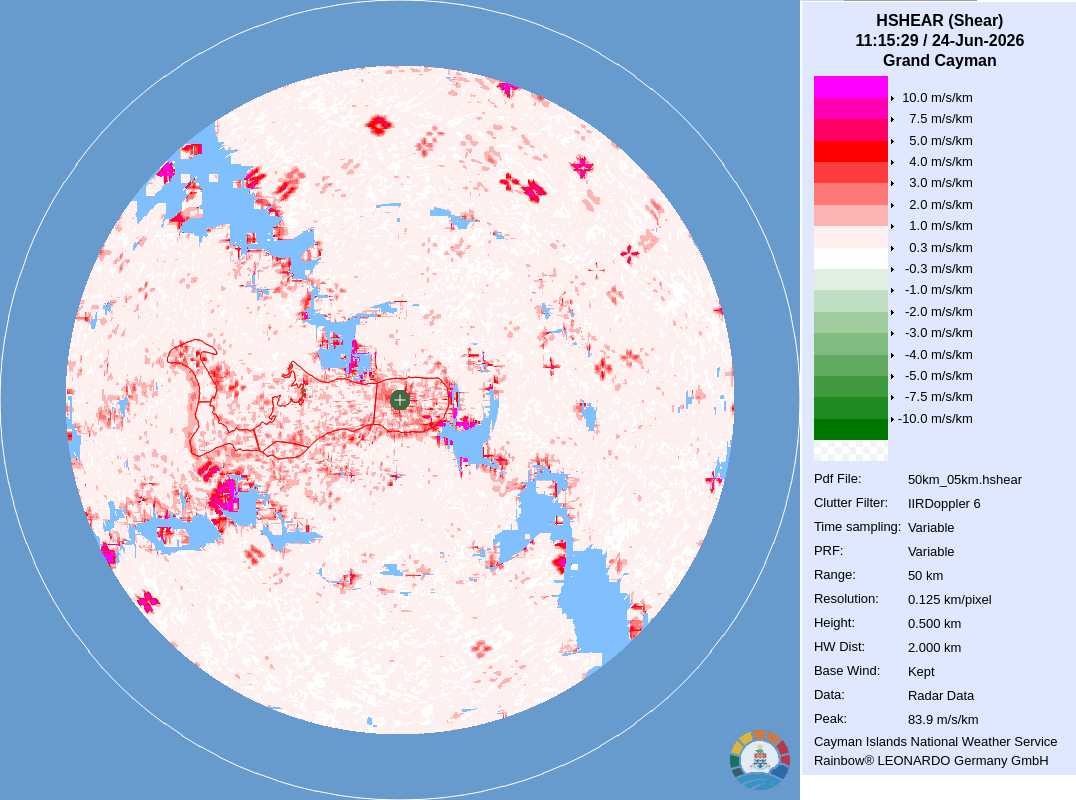Click the green radar site marker

click(399, 400)
